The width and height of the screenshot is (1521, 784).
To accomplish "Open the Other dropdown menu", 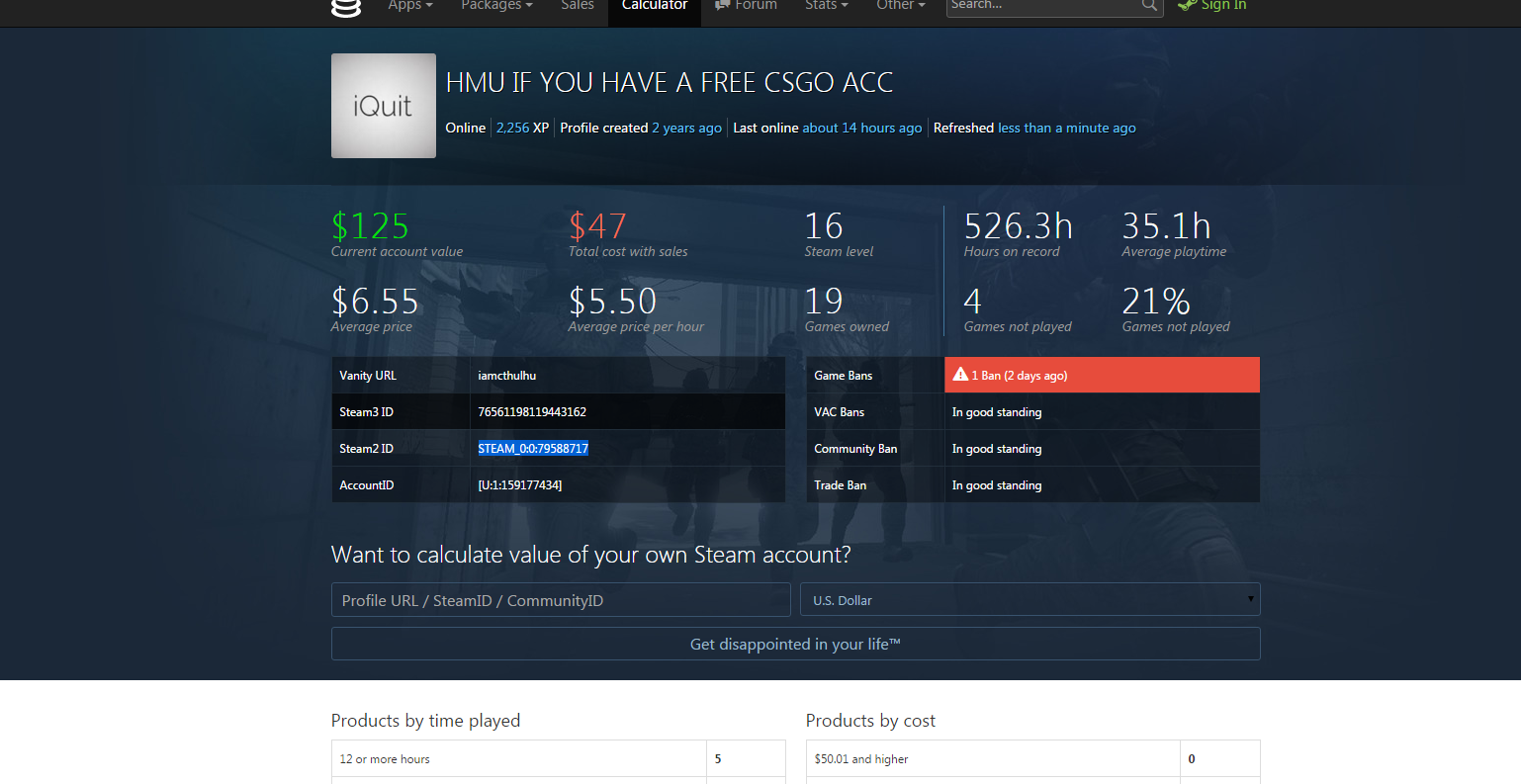I will point(900,6).
